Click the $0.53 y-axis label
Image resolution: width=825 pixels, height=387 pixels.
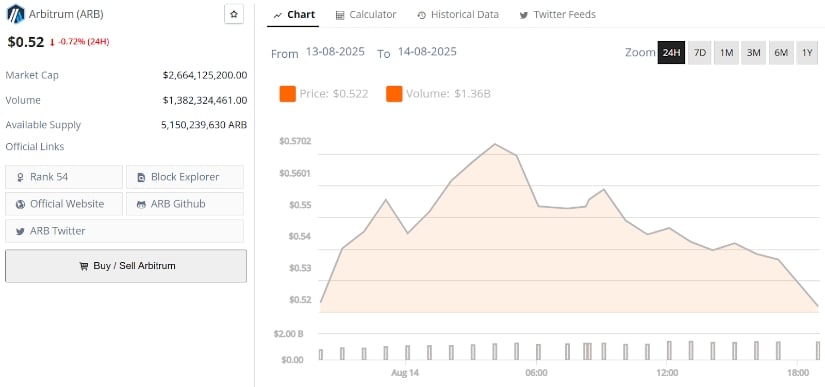click(x=300, y=268)
